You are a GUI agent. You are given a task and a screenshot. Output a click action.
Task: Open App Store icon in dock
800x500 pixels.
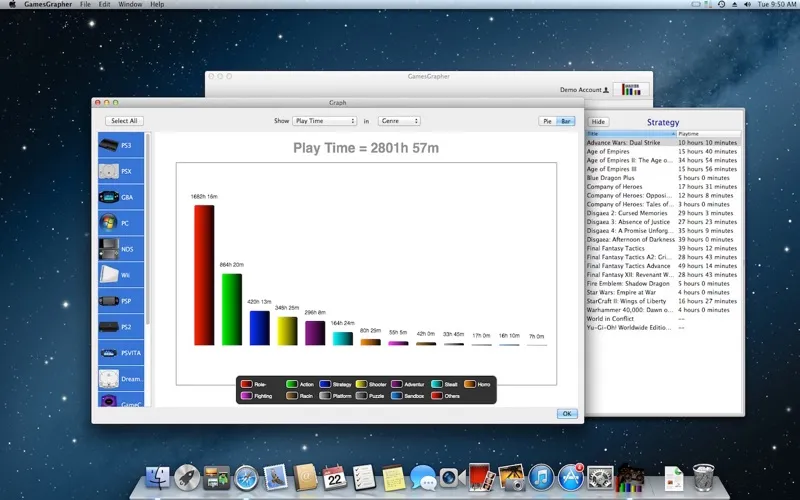coord(571,478)
